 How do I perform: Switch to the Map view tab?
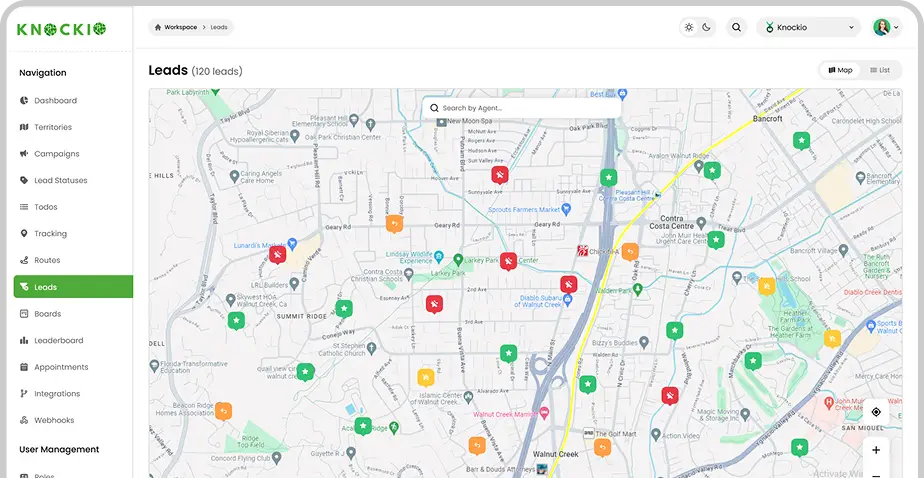click(x=840, y=70)
